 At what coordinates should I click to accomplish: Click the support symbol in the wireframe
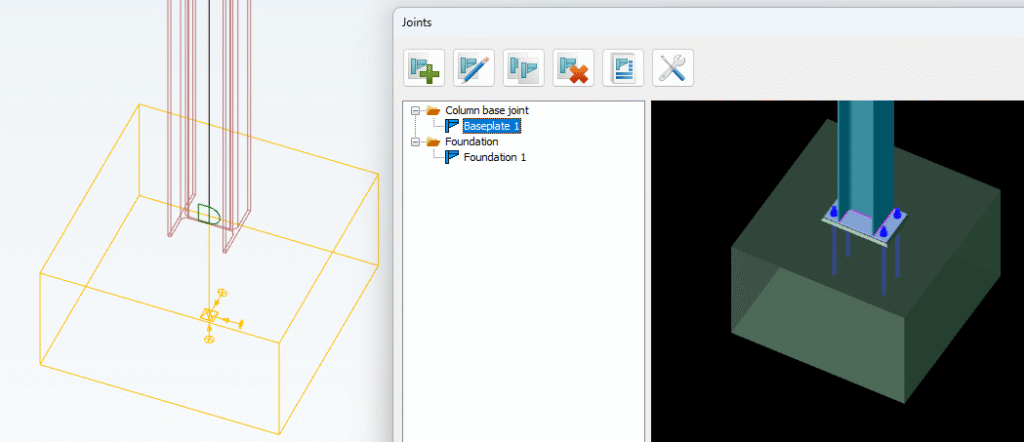click(x=209, y=316)
